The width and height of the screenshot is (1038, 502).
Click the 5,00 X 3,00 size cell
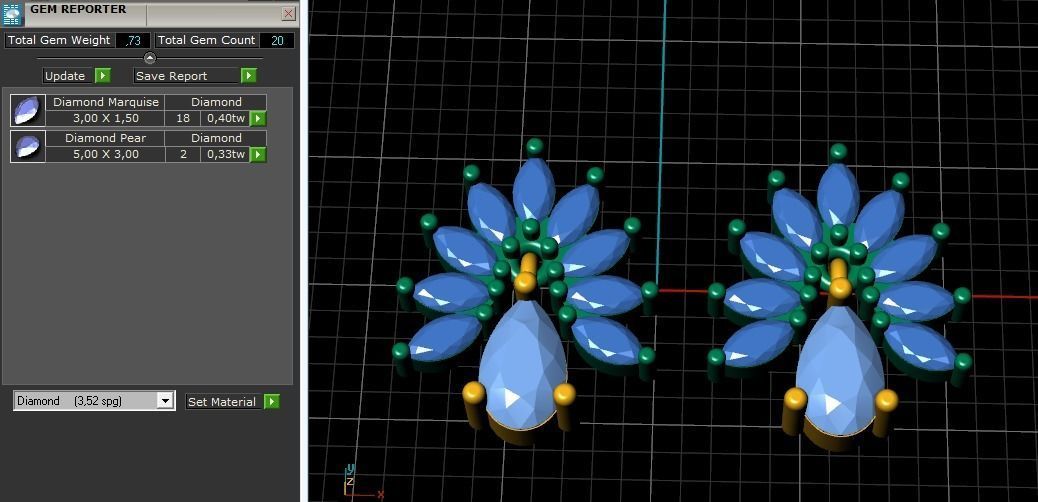pos(106,154)
